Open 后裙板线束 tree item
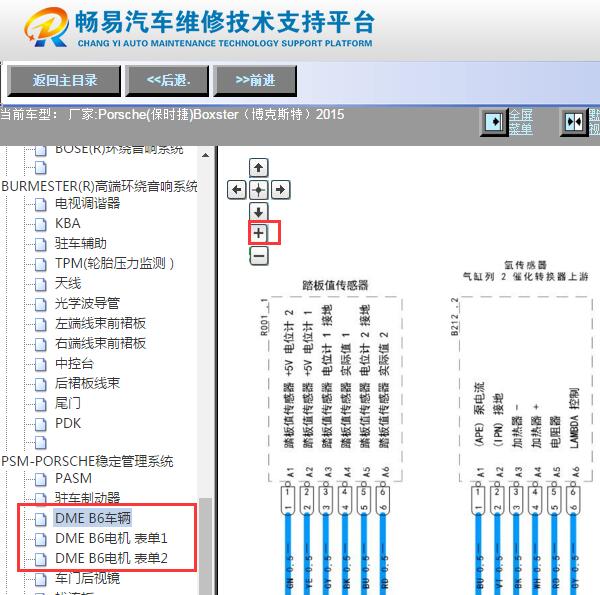The height and width of the screenshot is (595, 600). (x=87, y=383)
